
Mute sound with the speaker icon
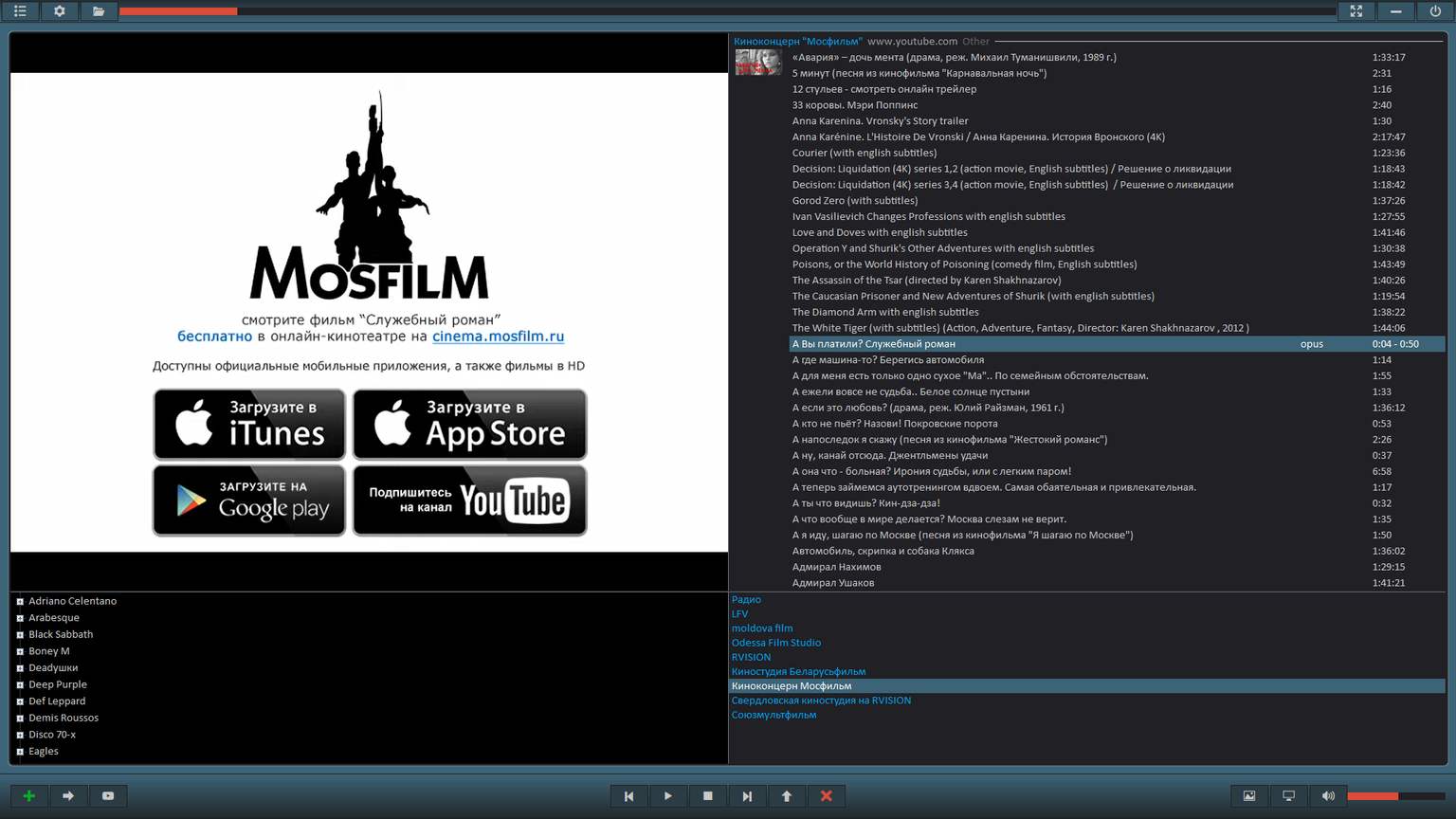[x=1328, y=796]
